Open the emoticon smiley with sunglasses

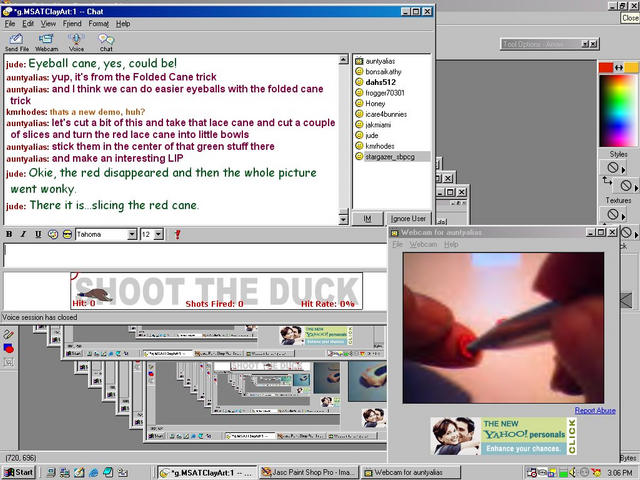point(67,234)
